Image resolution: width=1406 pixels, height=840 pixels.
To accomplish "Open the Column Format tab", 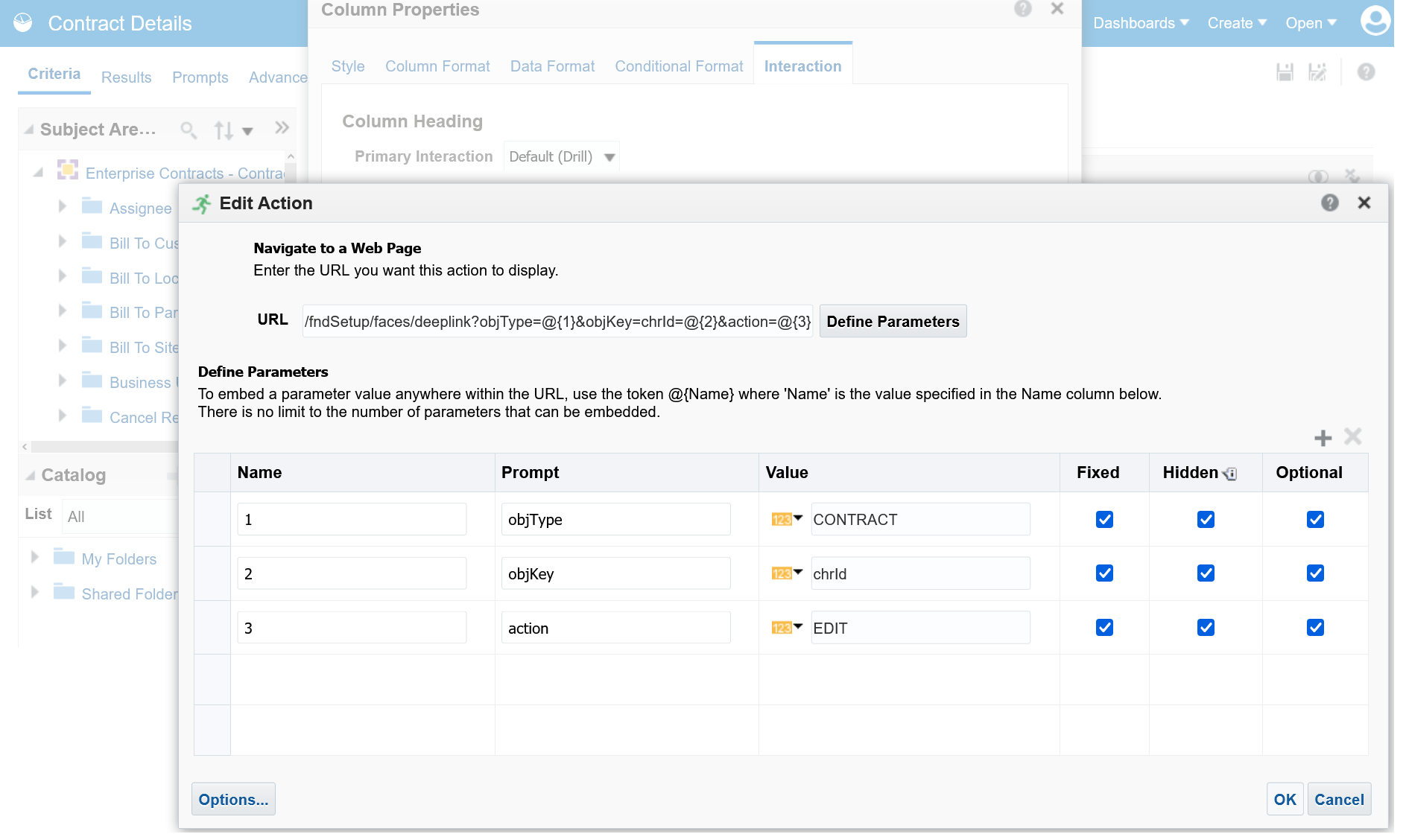I will [x=437, y=66].
